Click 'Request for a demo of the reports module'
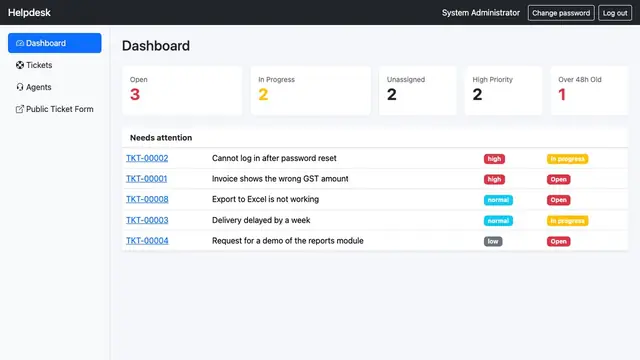640x360 pixels. click(288, 241)
